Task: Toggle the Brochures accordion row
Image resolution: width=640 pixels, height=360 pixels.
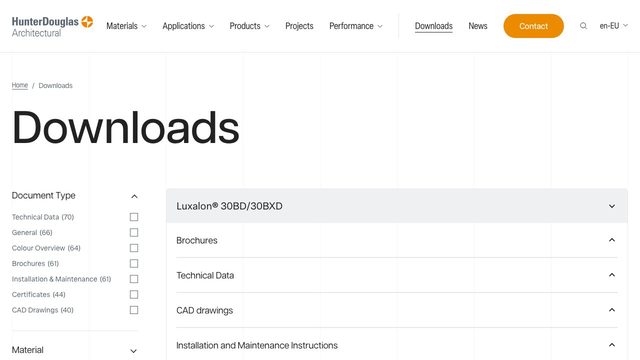Action: pyautogui.click(x=397, y=240)
